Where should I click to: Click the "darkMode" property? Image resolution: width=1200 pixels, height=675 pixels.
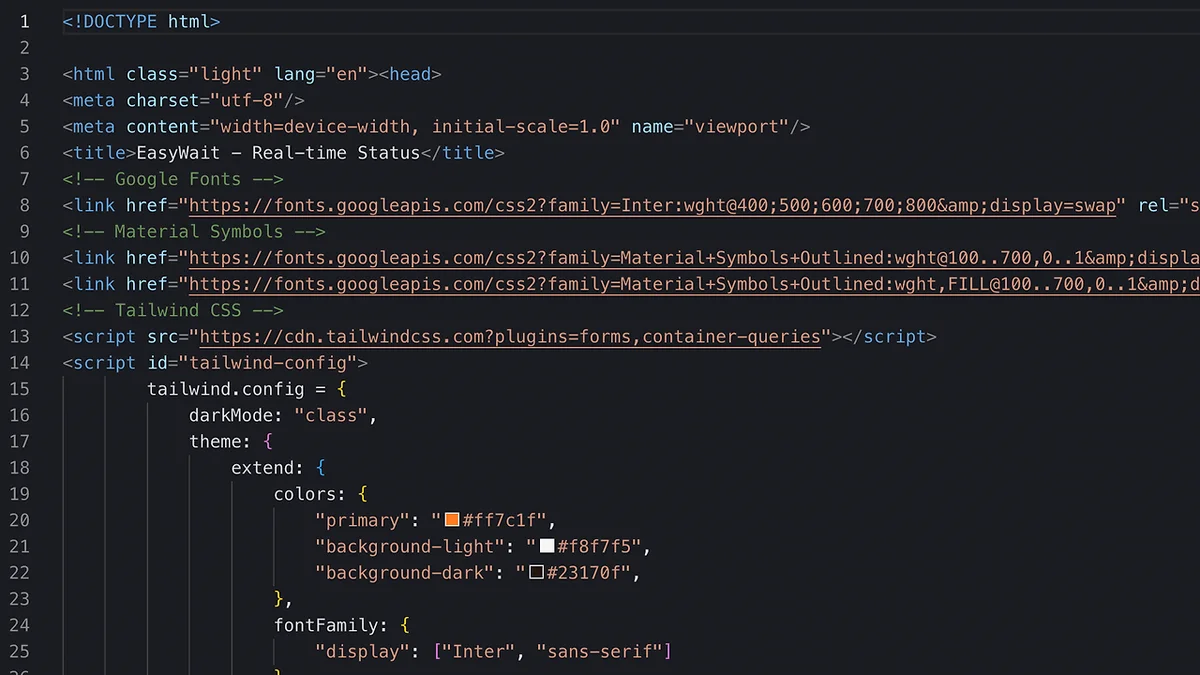[231, 415]
